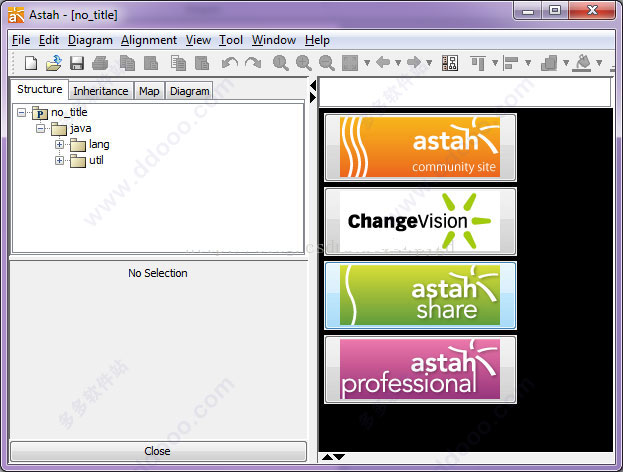Open the Alignment menu
Screen dimensions: 623x472
149,40
